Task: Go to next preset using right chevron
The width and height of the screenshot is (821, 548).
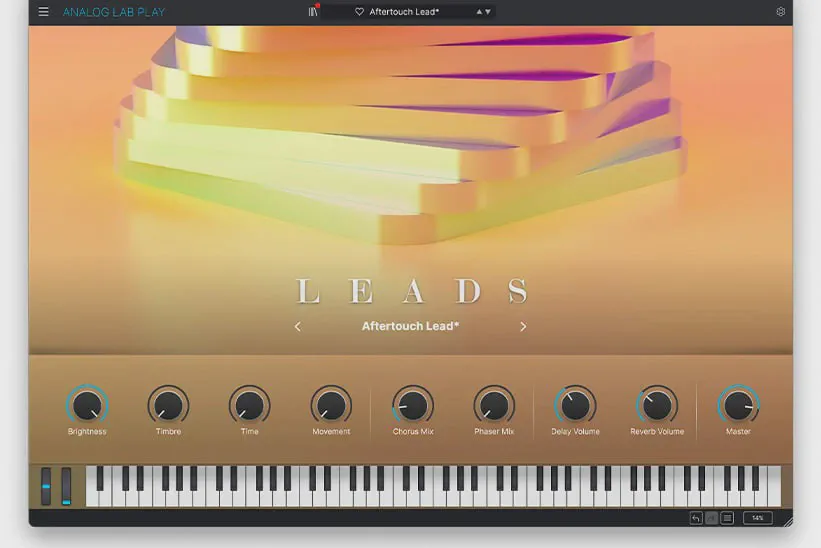Action: (523, 326)
